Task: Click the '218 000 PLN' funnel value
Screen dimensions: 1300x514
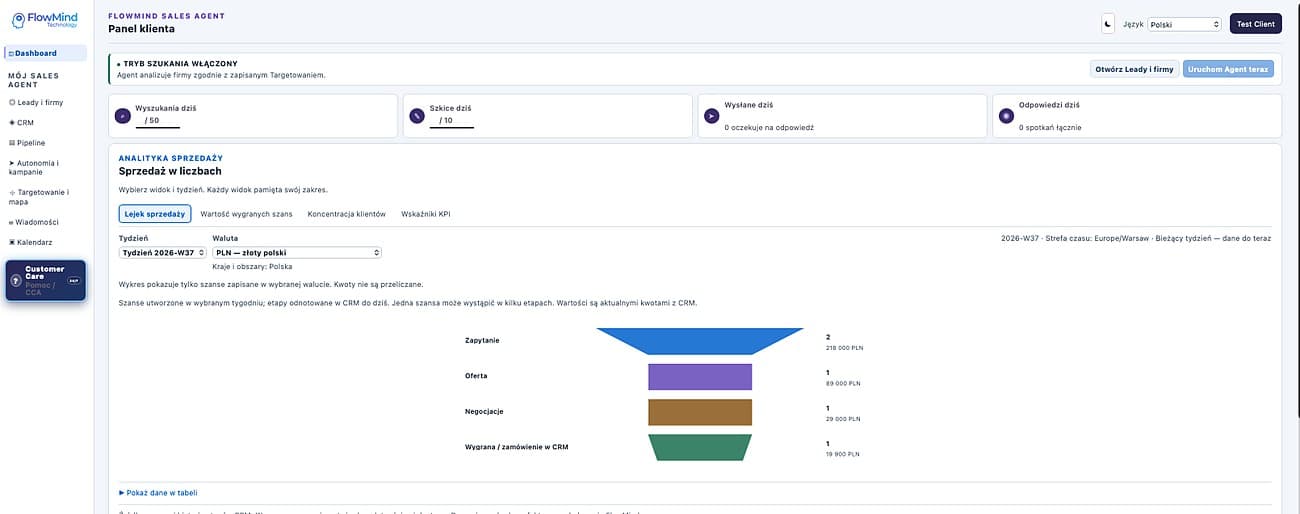Action: click(x=844, y=348)
